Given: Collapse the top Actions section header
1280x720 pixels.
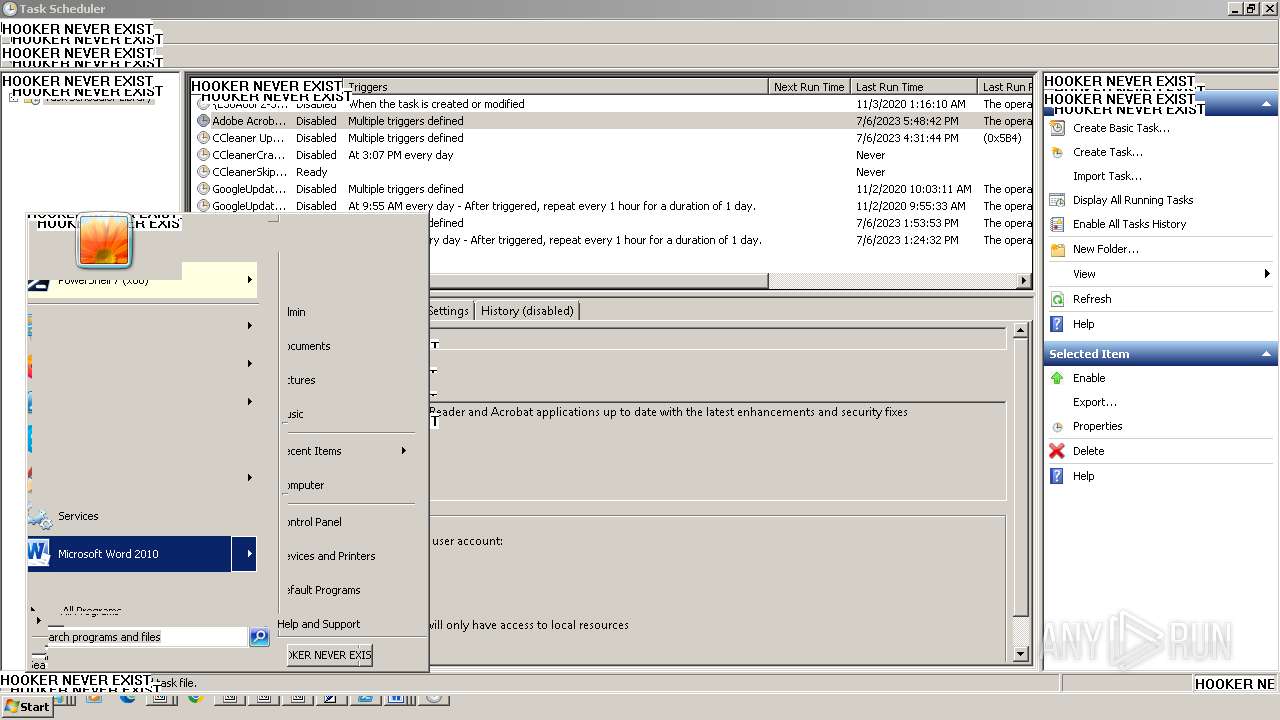Looking at the screenshot, I should click(1266, 104).
